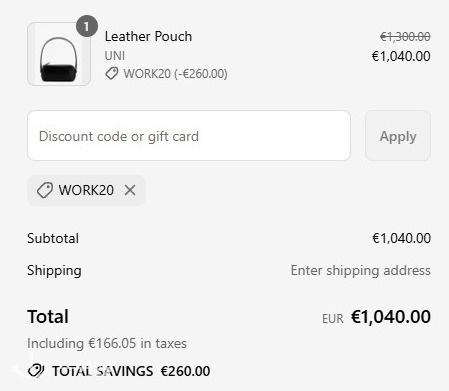Click the discounted €1,040.00 item price
This screenshot has width=449, height=391.
click(x=401, y=56)
